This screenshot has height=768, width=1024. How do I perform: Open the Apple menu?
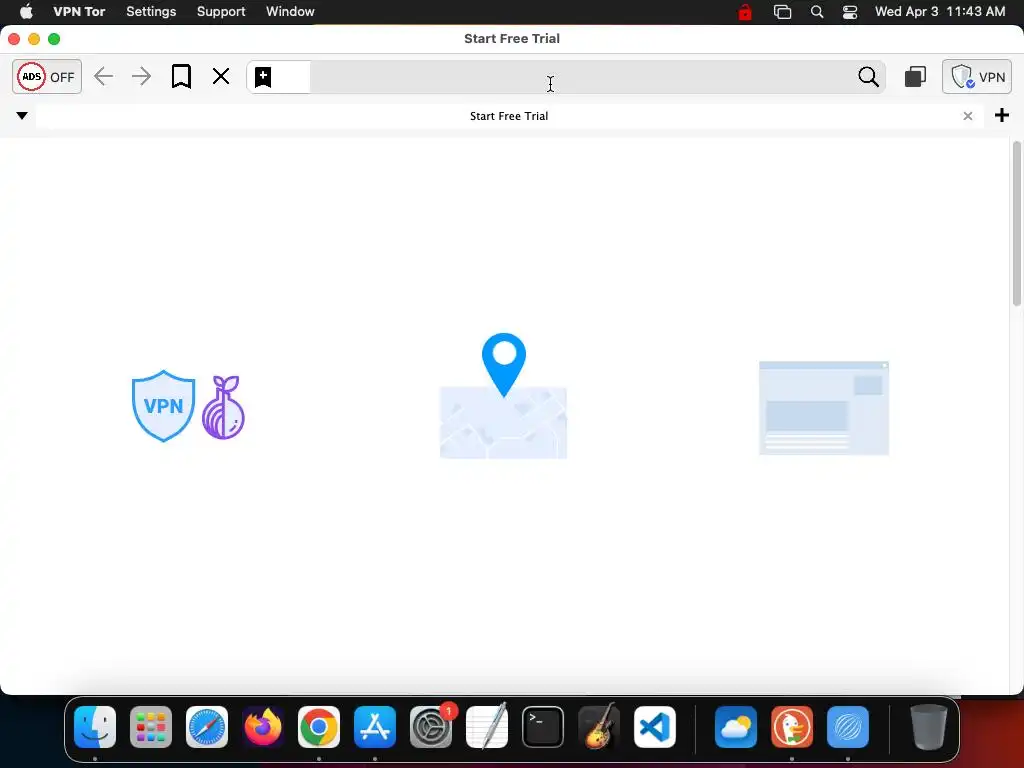26,11
